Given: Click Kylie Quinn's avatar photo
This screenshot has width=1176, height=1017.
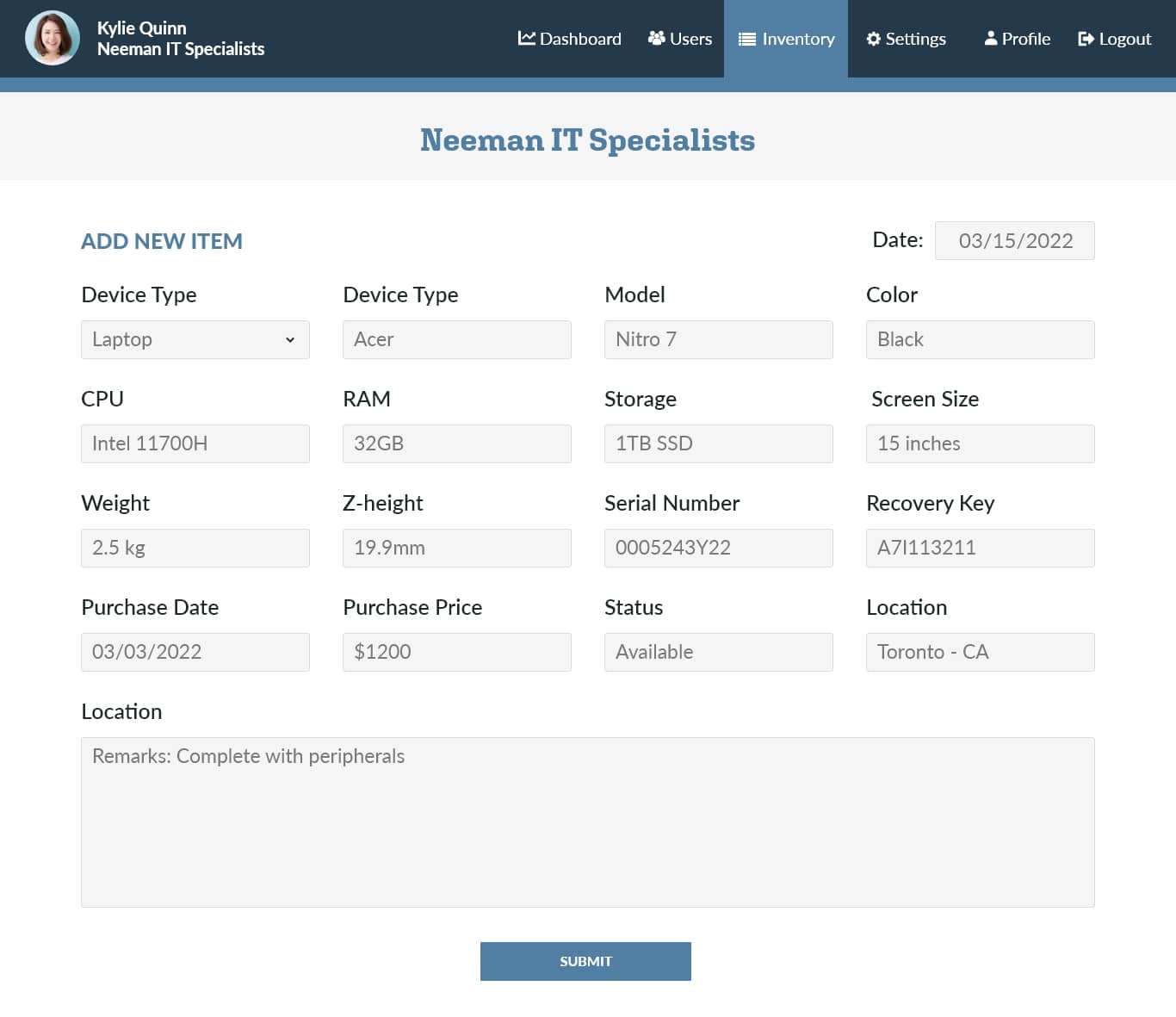Looking at the screenshot, I should click(x=53, y=39).
